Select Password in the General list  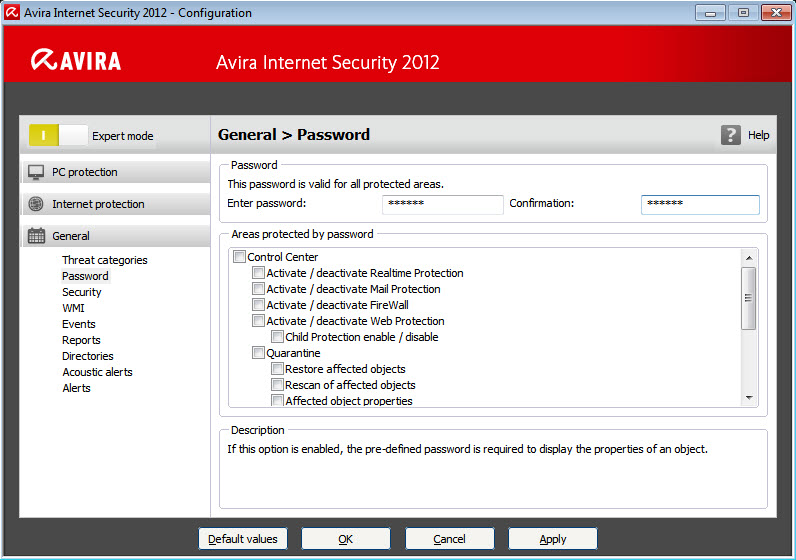(x=85, y=276)
